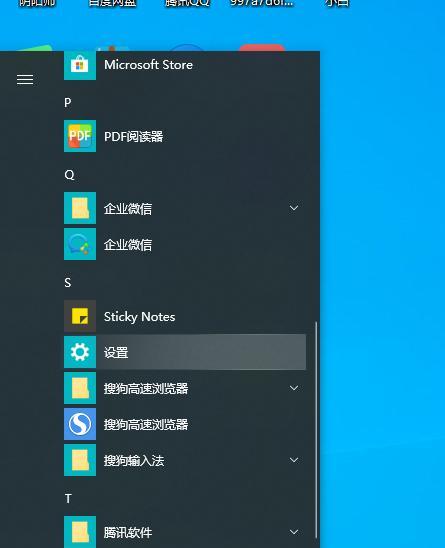Expand the 搜狗高速浏览器 folder chevron
Viewport: 445px width, 548px height.
294,388
